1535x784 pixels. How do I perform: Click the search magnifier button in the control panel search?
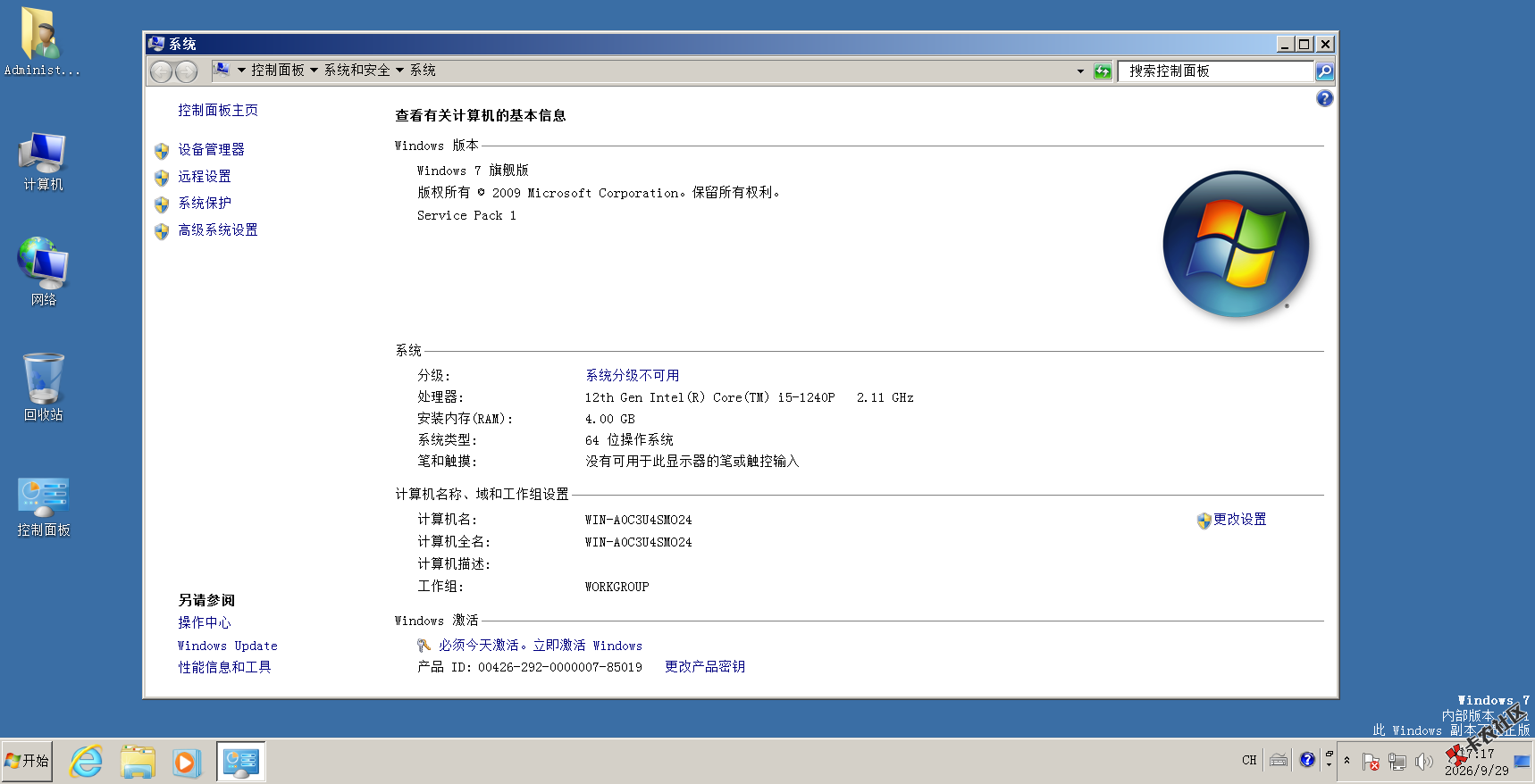pyautogui.click(x=1324, y=71)
